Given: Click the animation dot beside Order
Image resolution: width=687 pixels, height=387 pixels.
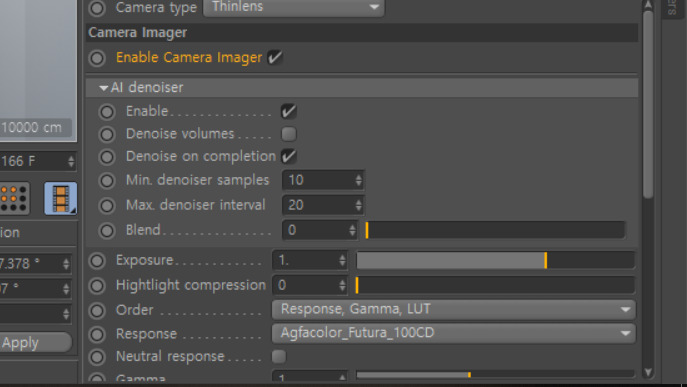Looking at the screenshot, I should [x=97, y=311].
